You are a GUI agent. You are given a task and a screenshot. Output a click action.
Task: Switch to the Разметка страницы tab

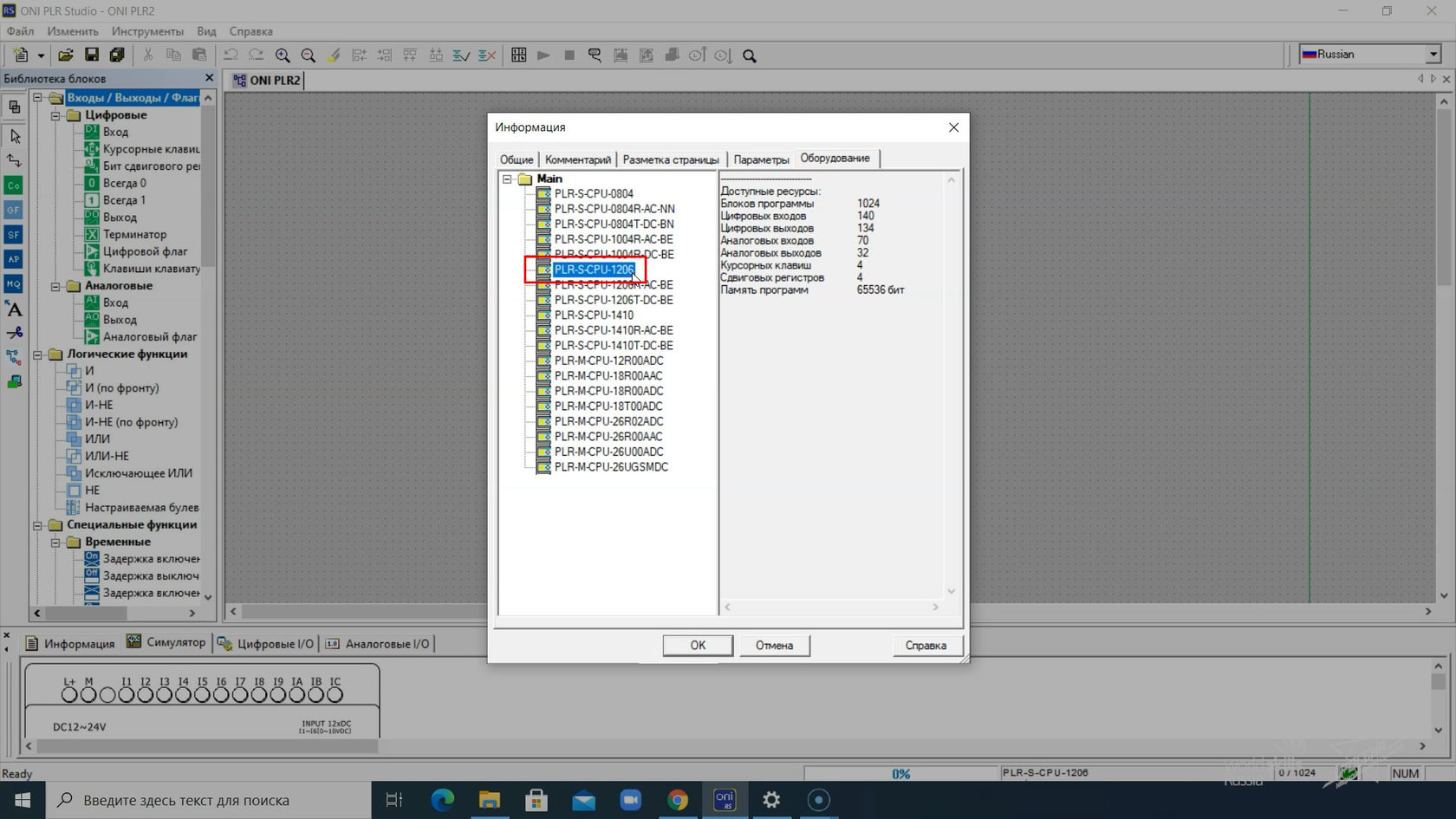[x=671, y=159]
